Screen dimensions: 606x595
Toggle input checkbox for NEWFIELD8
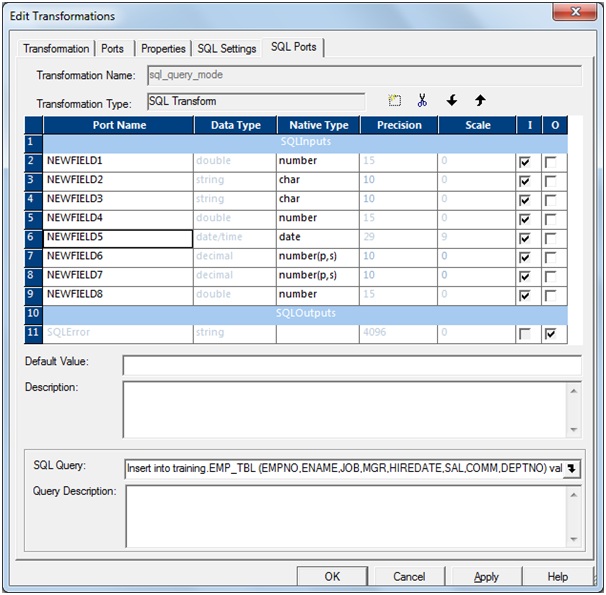[524, 296]
